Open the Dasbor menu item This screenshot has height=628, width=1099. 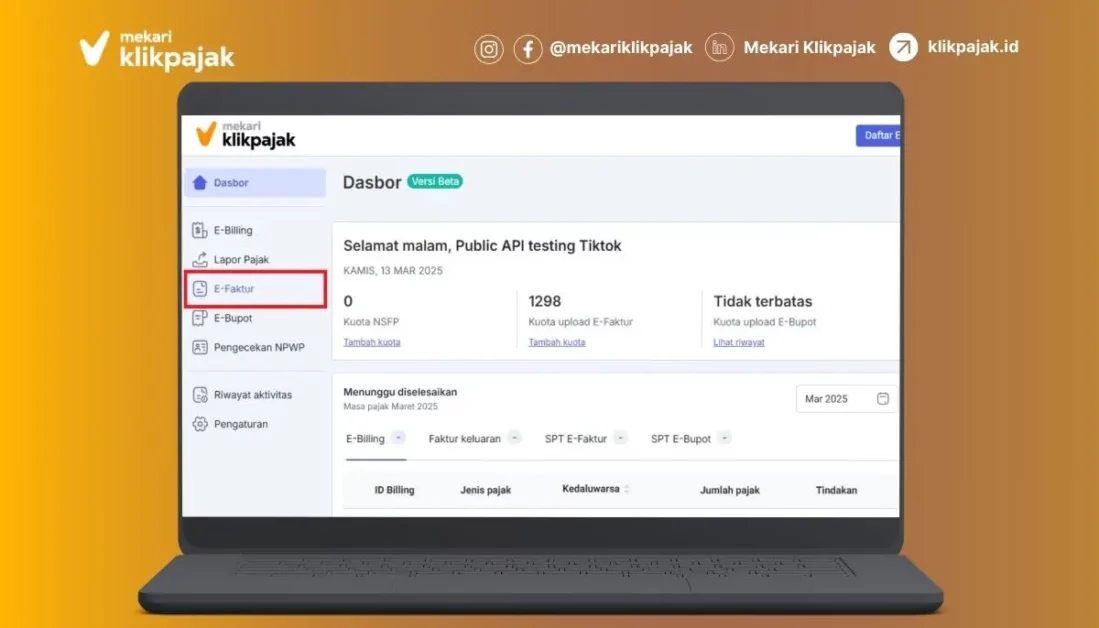point(255,182)
